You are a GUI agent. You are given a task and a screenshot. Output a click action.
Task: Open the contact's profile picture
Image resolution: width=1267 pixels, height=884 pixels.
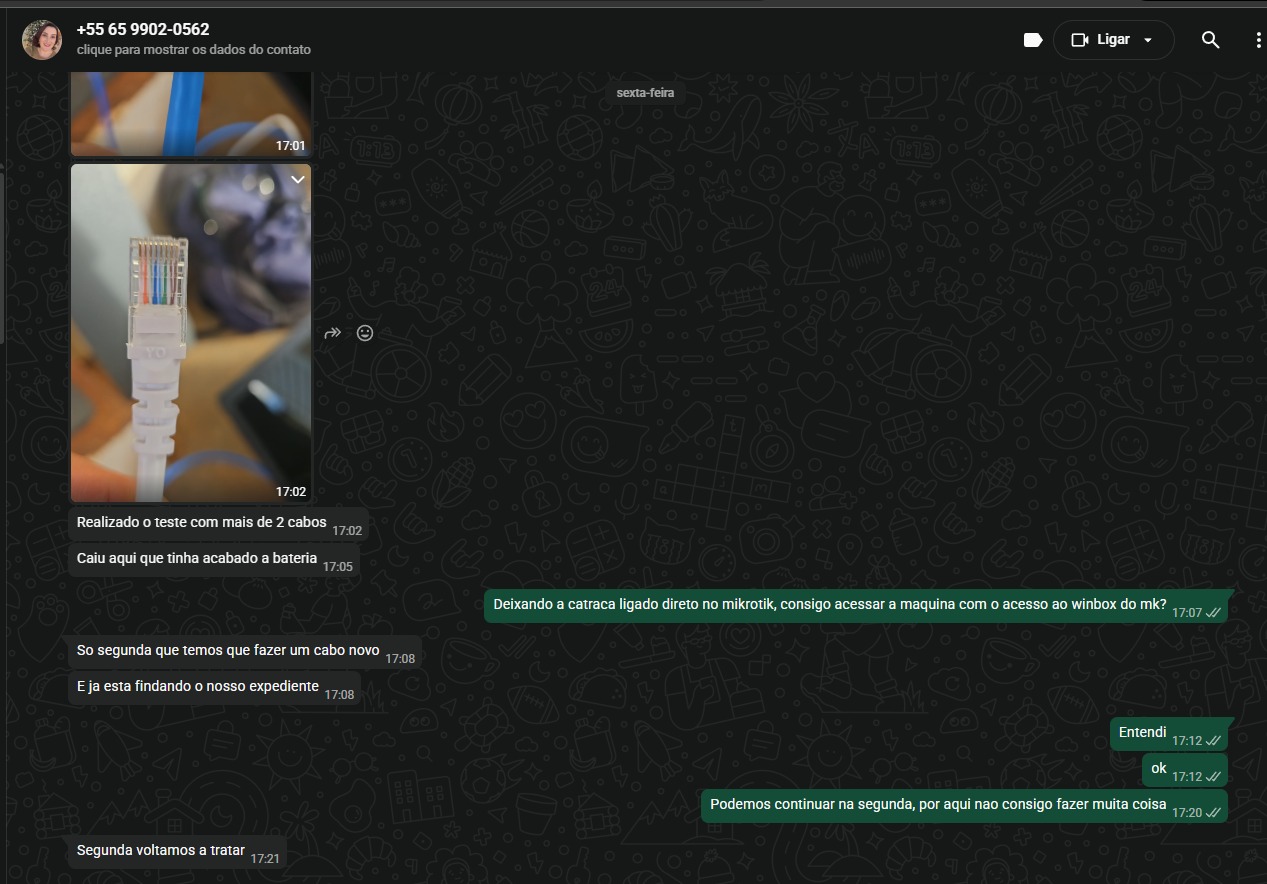pos(42,40)
